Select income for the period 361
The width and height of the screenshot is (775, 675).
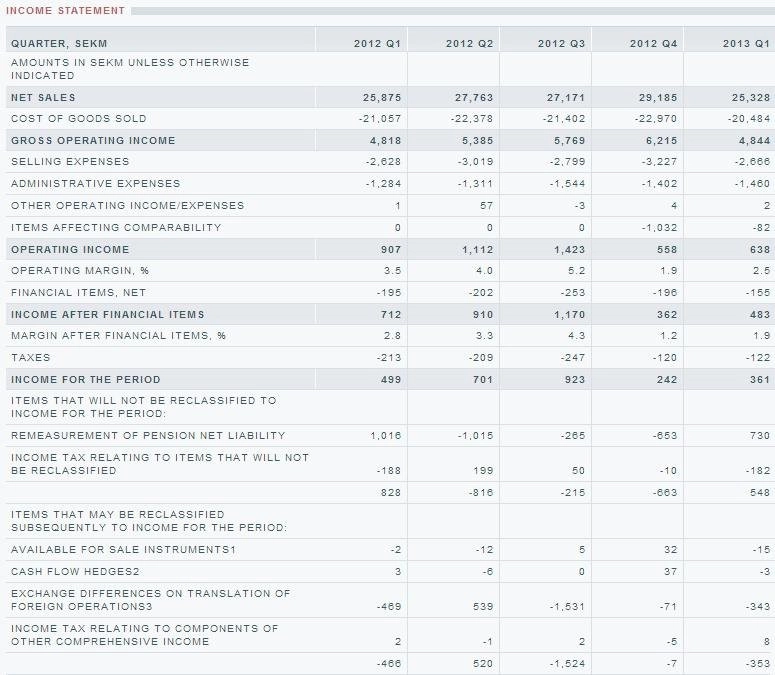[x=760, y=380]
